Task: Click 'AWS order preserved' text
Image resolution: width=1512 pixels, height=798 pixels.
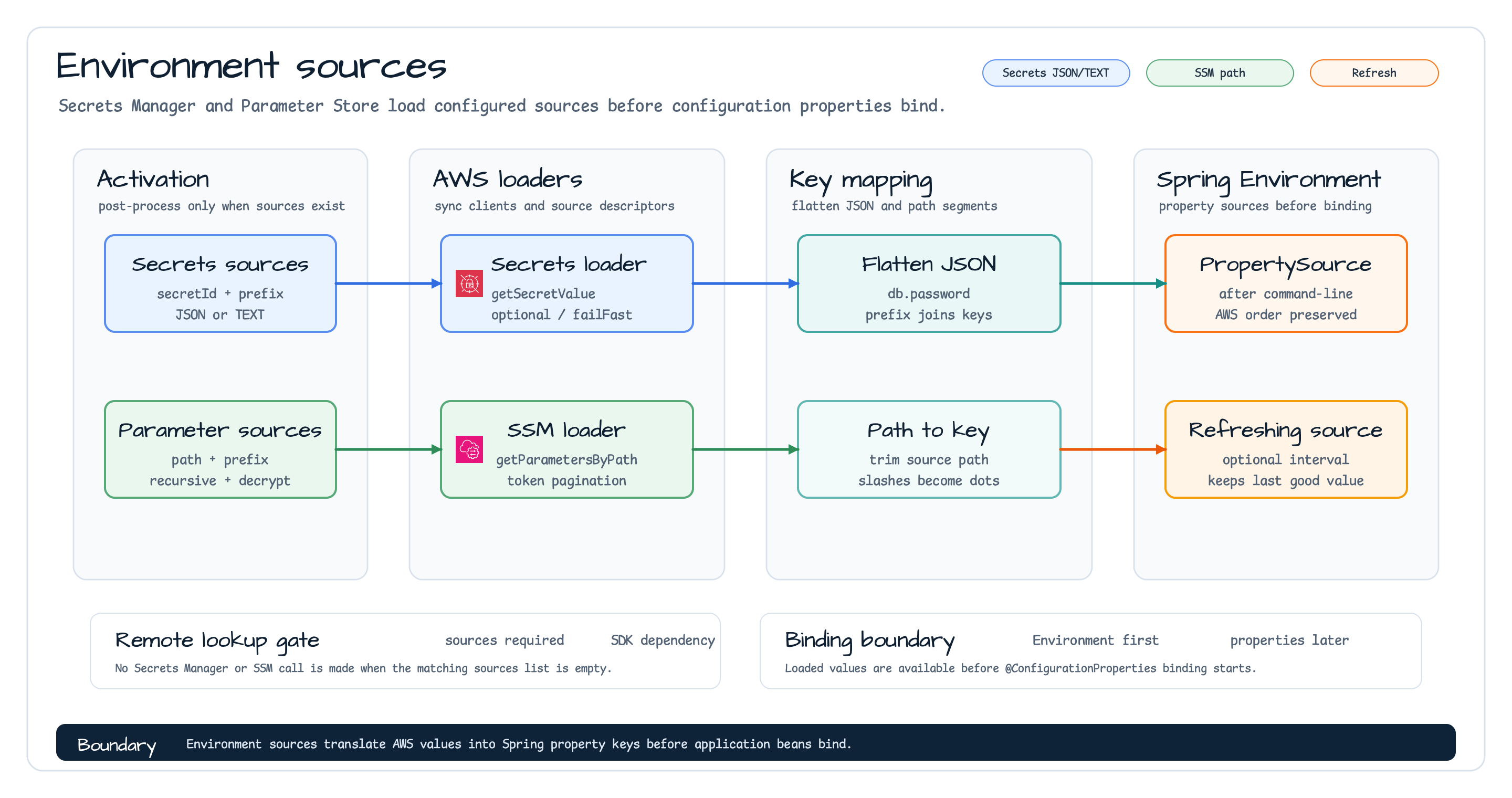Action: (x=1286, y=314)
